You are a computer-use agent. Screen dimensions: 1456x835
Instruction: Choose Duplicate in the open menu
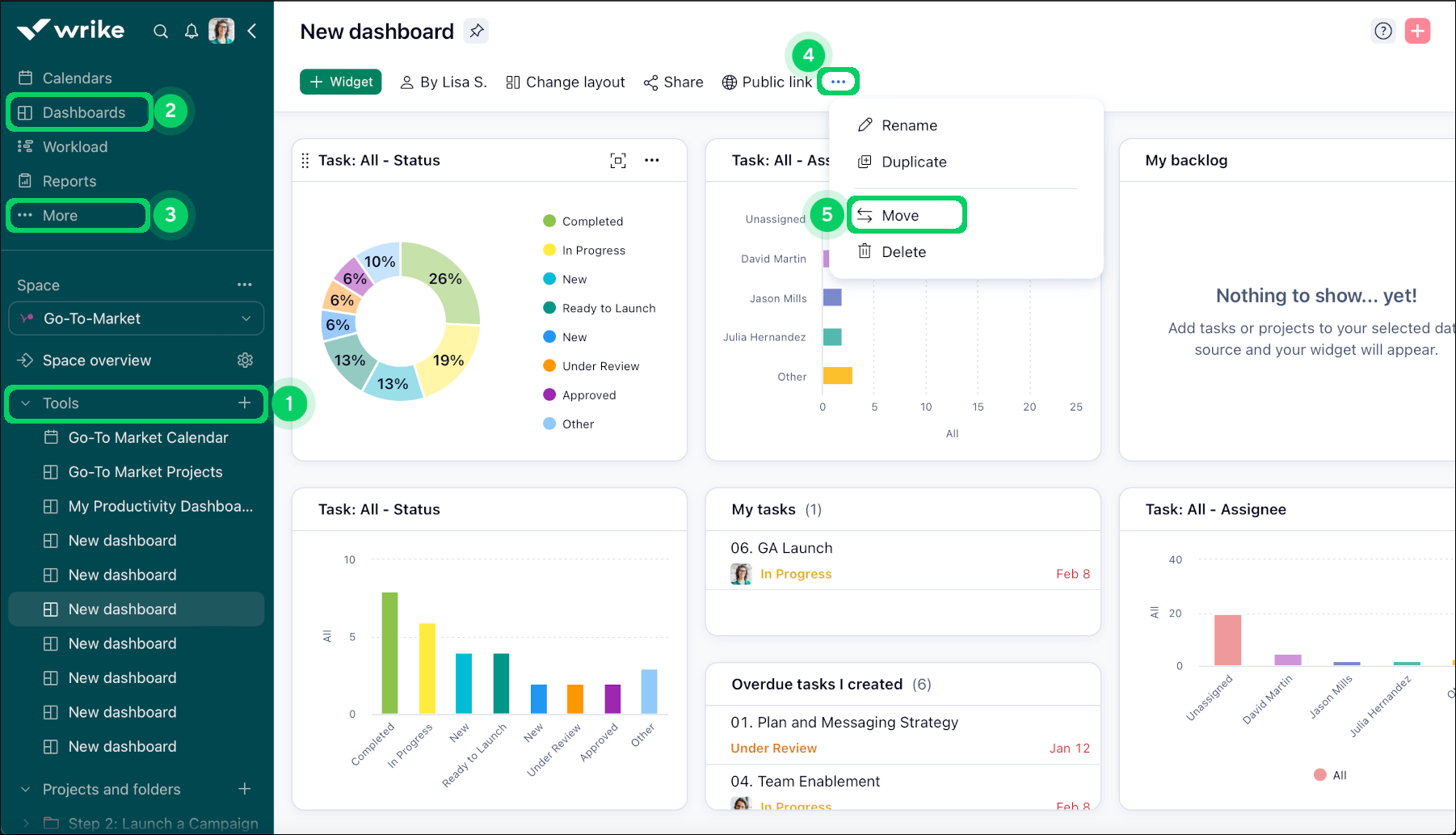tap(914, 162)
